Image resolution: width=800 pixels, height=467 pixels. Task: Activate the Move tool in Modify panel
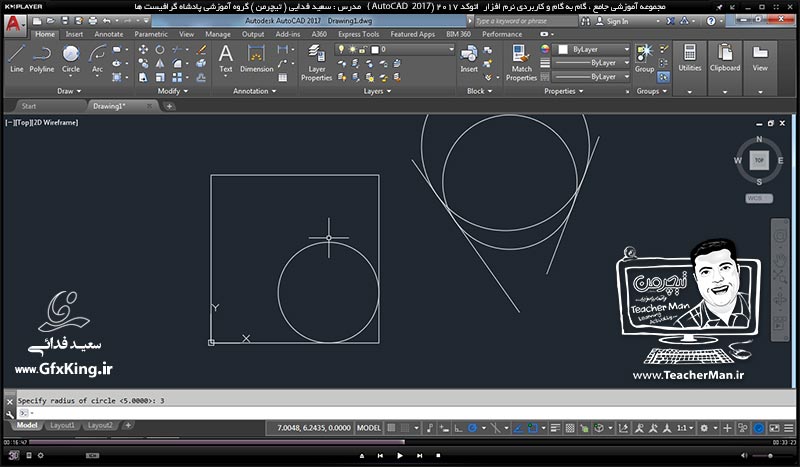coord(143,50)
